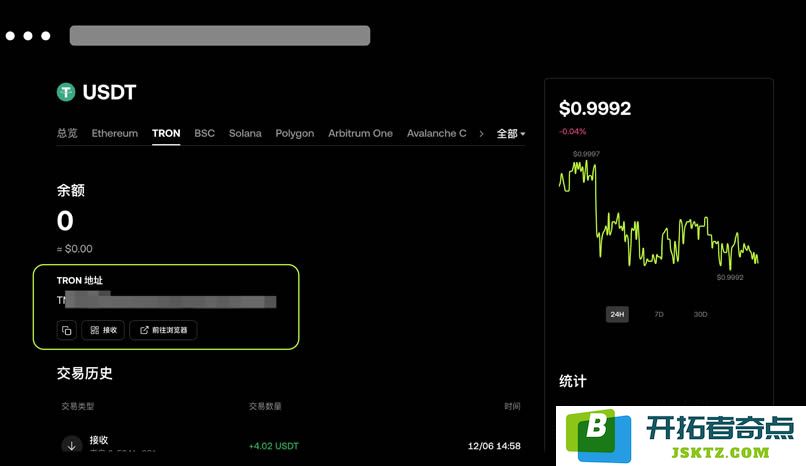
Task: Click the +4.02 USDT transaction amount
Action: tap(273, 446)
